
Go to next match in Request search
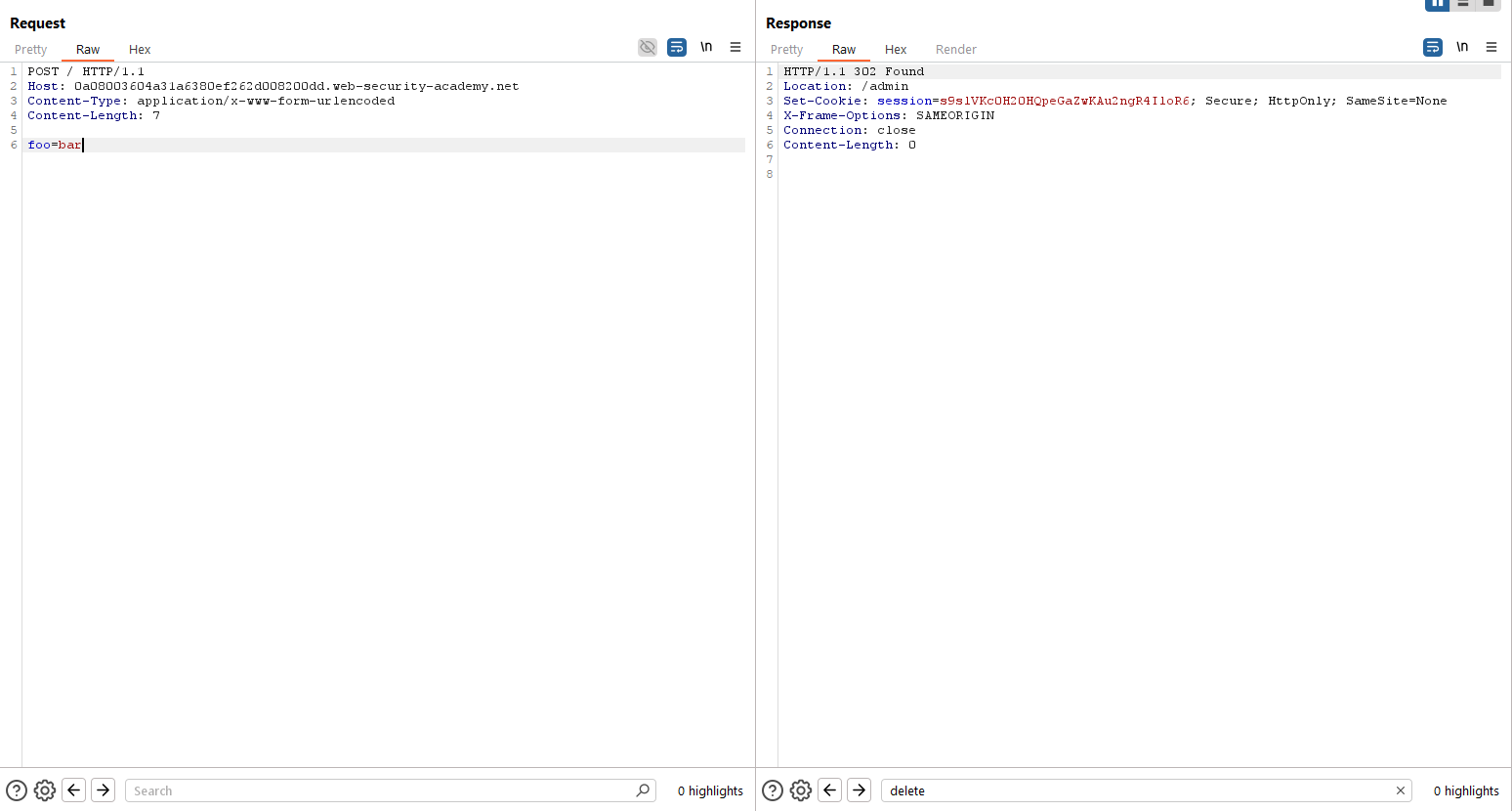pos(104,790)
